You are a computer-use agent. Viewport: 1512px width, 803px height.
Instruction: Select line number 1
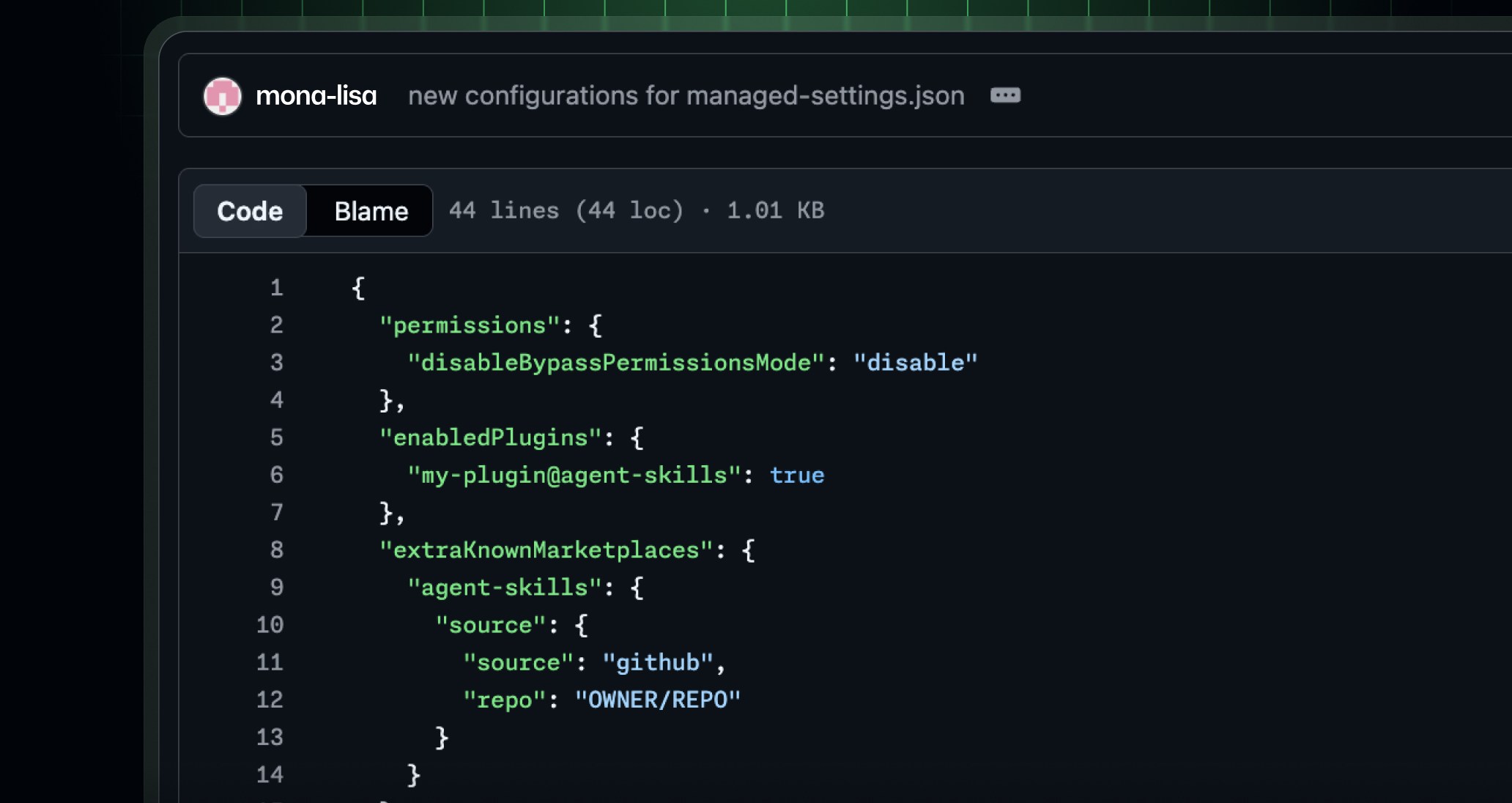click(276, 287)
